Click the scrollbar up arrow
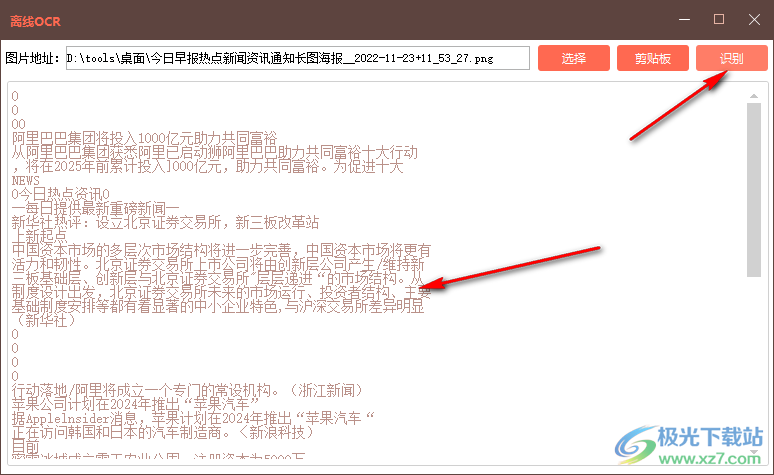Viewport: 774px width, 475px height. (x=754, y=96)
